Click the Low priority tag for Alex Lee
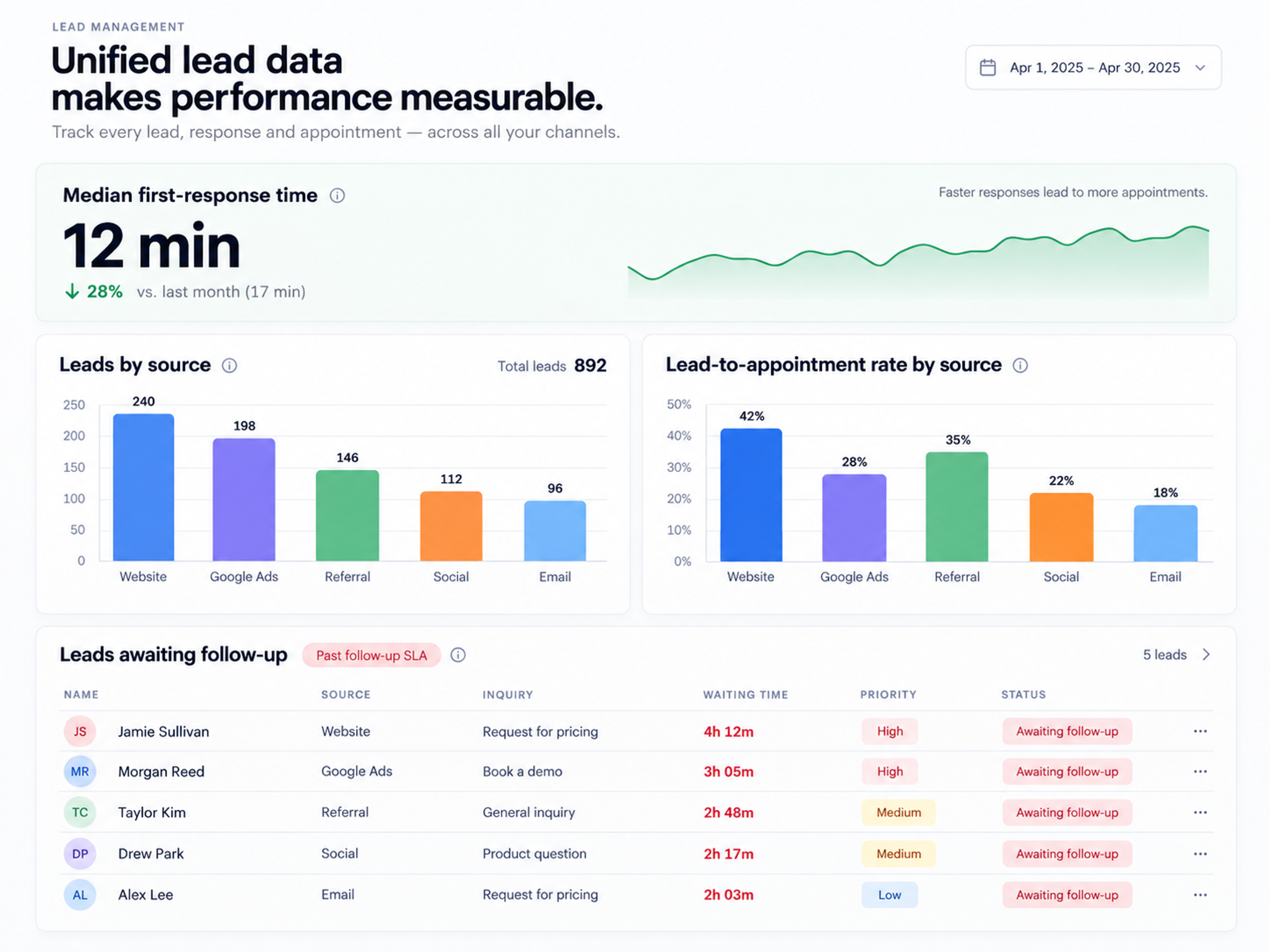 pos(889,894)
